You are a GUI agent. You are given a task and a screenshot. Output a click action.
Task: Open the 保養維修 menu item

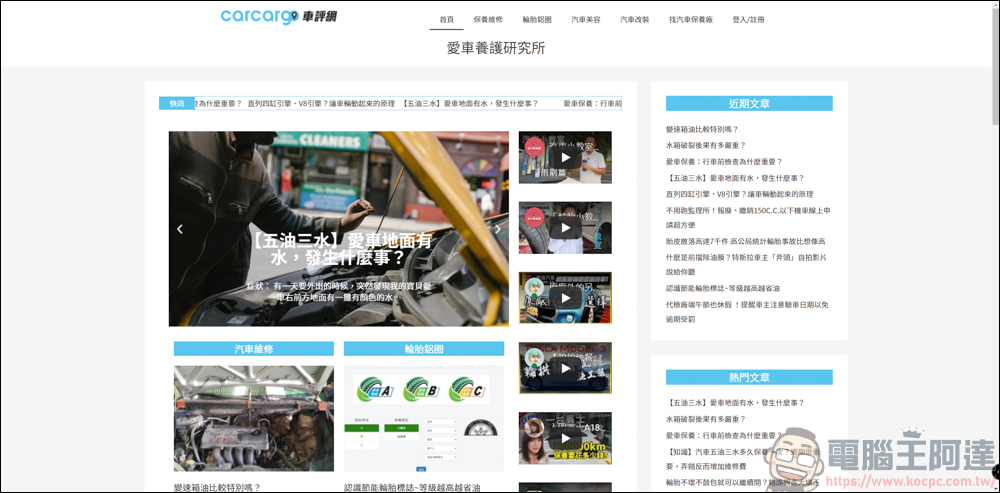(x=488, y=19)
